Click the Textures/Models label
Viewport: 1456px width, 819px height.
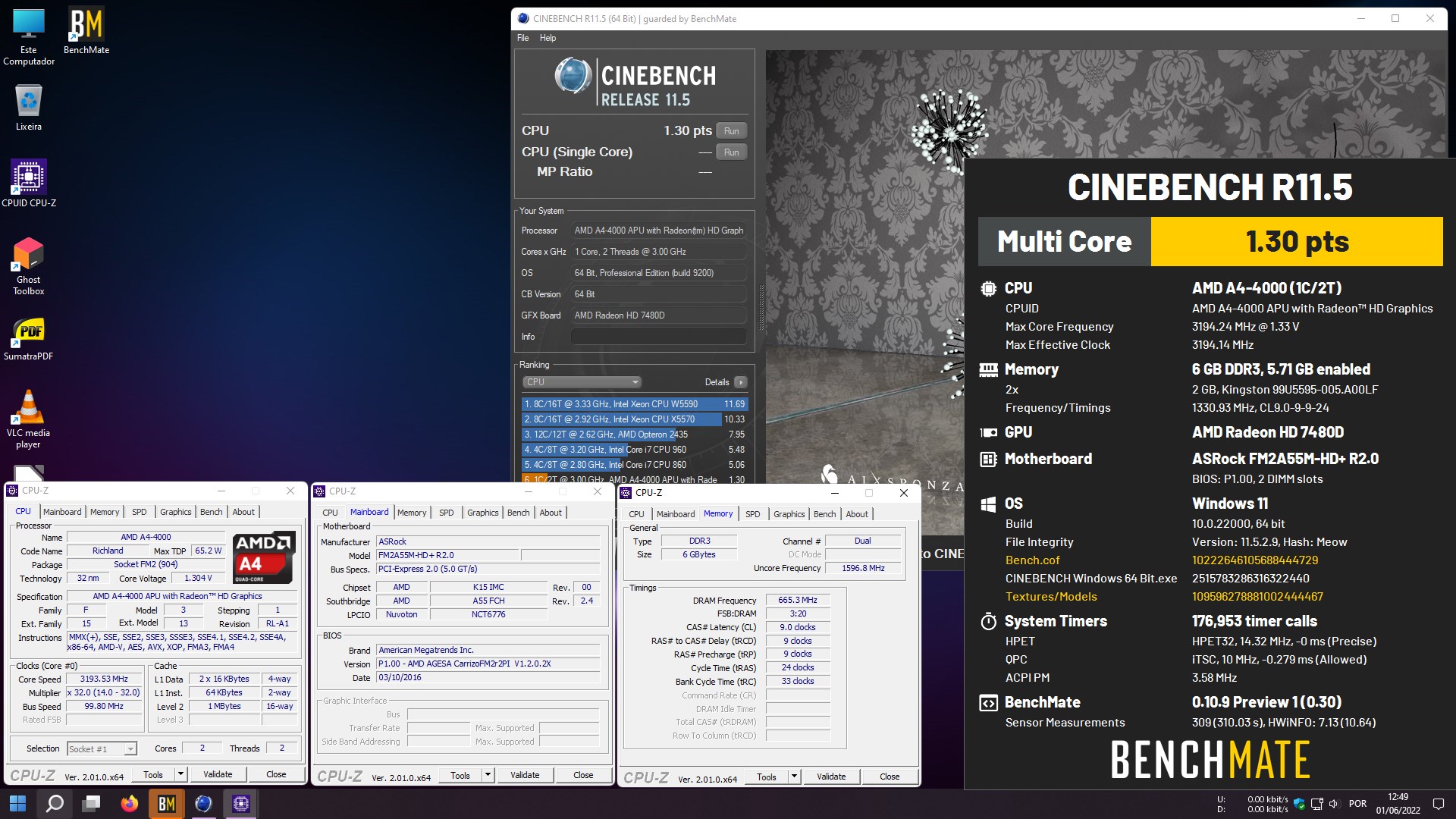pyautogui.click(x=1051, y=597)
